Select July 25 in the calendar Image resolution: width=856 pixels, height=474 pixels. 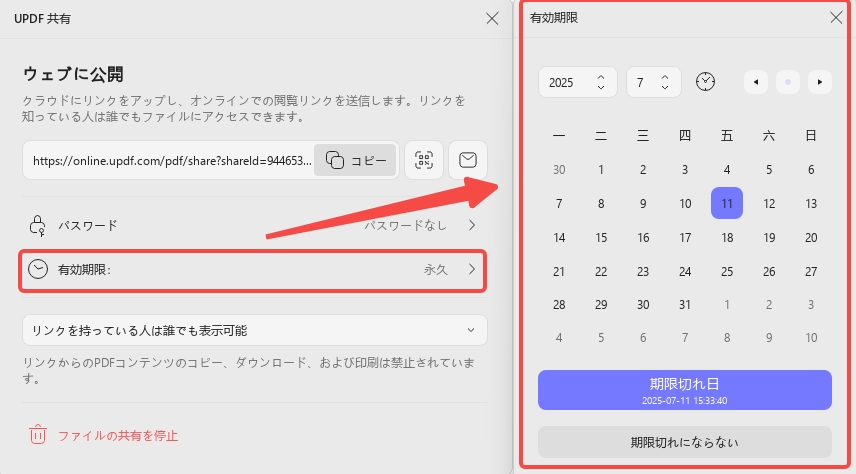click(727, 271)
